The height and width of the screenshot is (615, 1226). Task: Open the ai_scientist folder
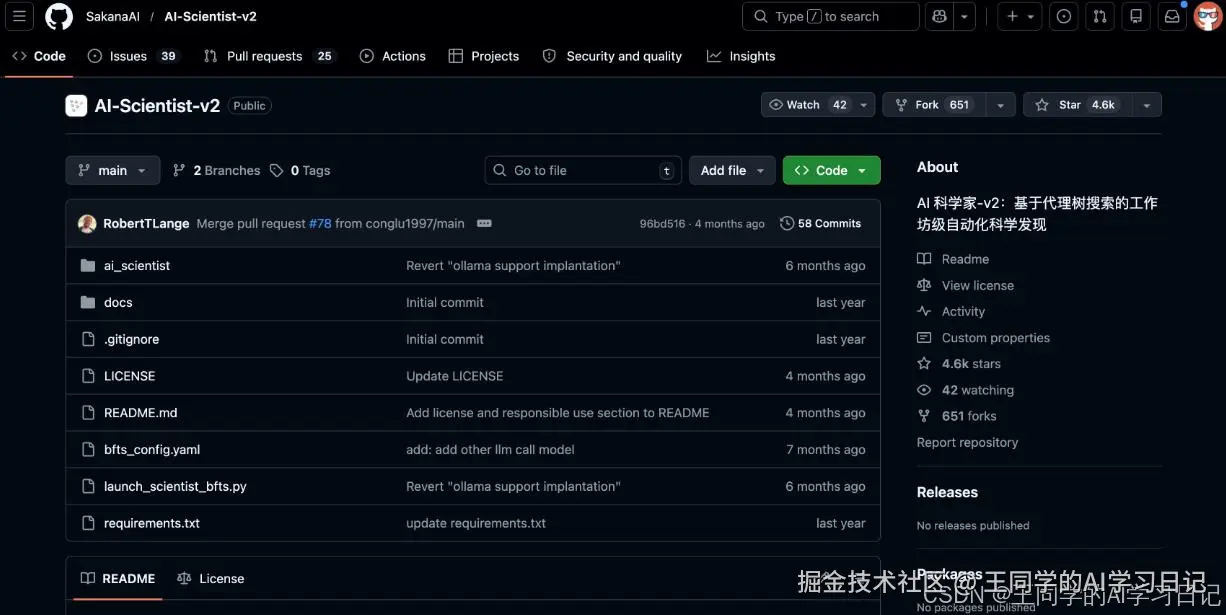137,266
